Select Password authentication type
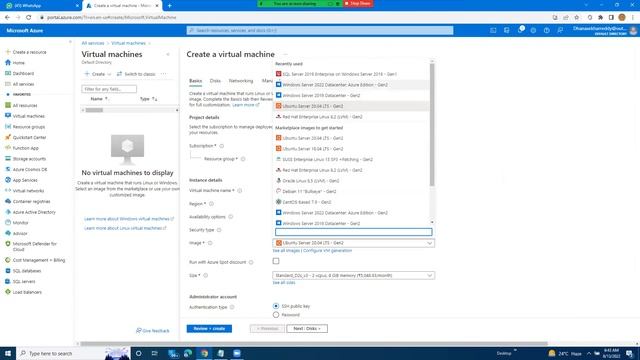This screenshot has width=640, height=360. click(276, 315)
